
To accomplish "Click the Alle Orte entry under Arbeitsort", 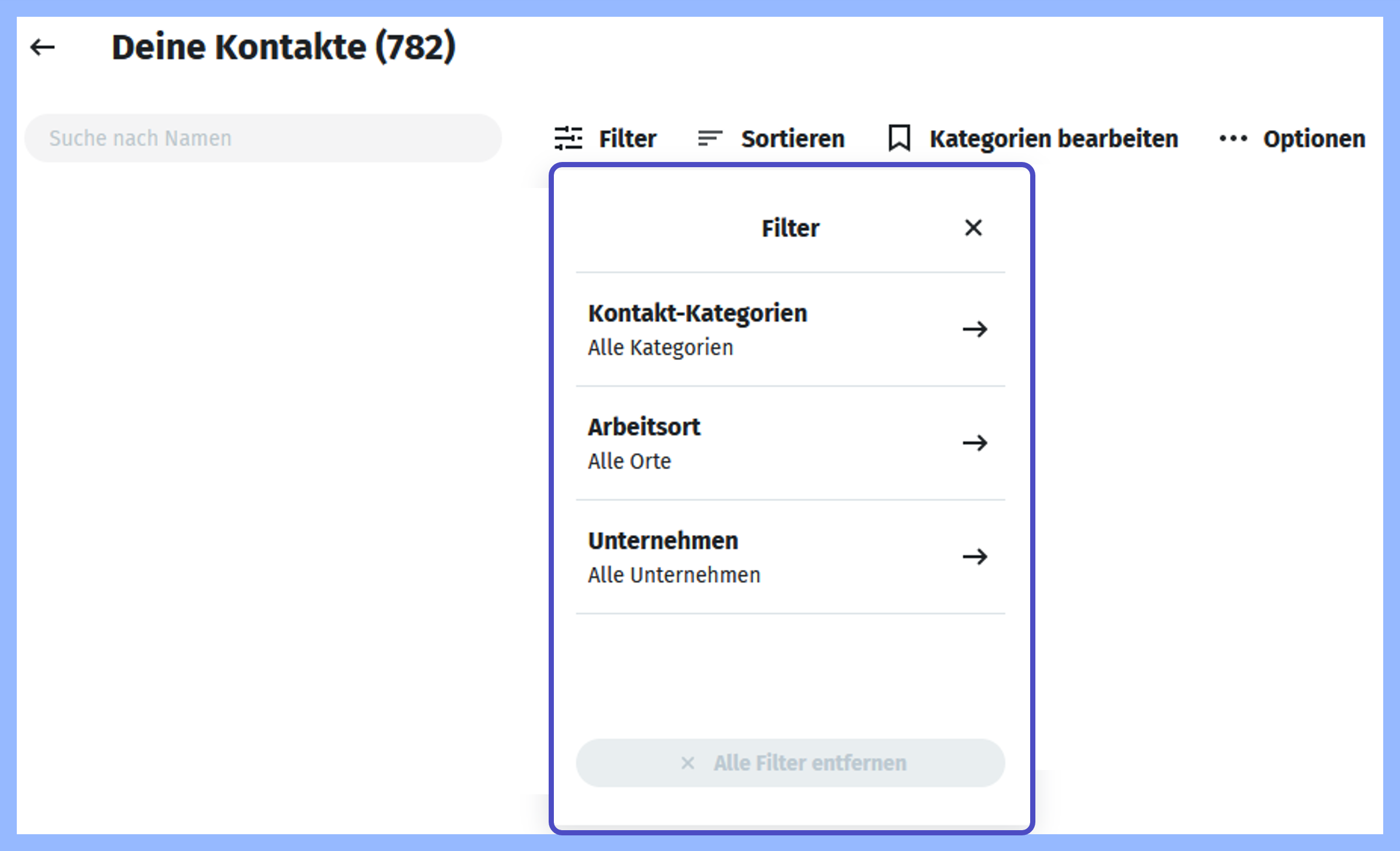I will (630, 461).
